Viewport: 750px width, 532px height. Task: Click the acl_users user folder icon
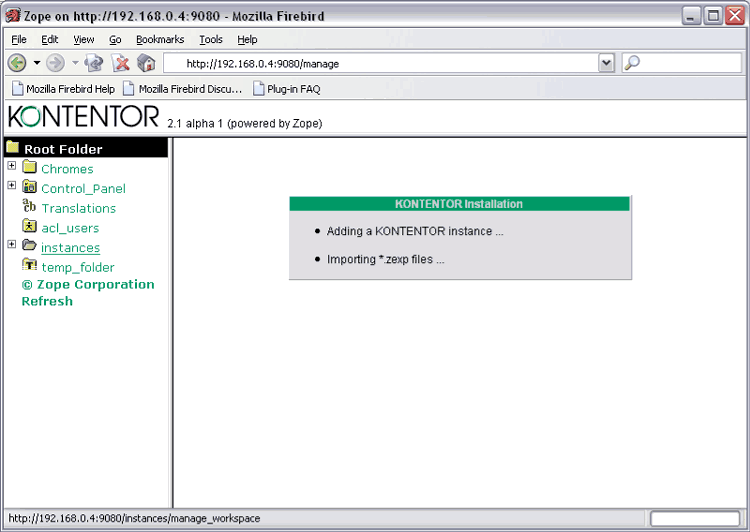(x=29, y=227)
